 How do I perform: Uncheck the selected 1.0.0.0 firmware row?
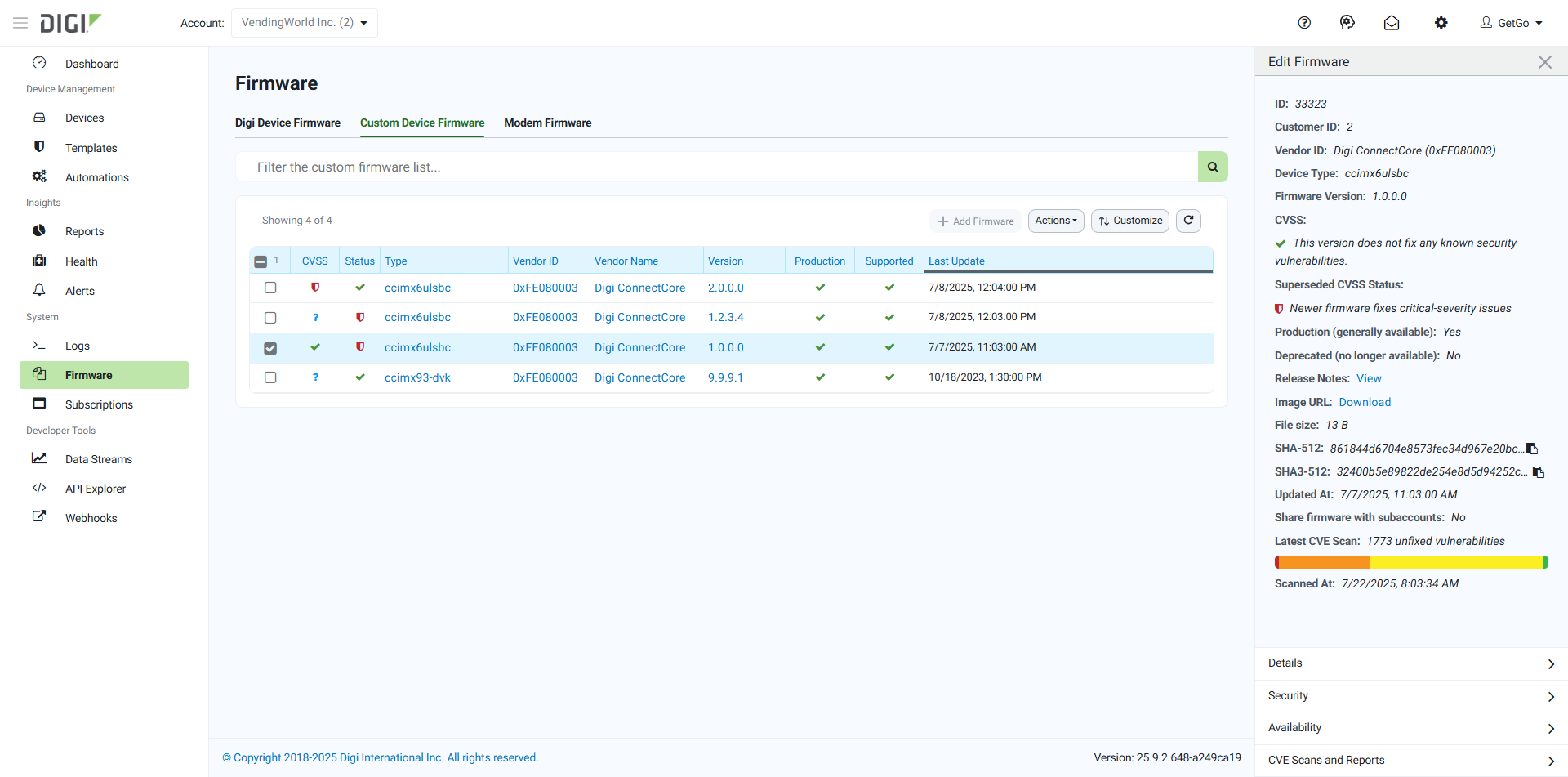[x=270, y=348]
